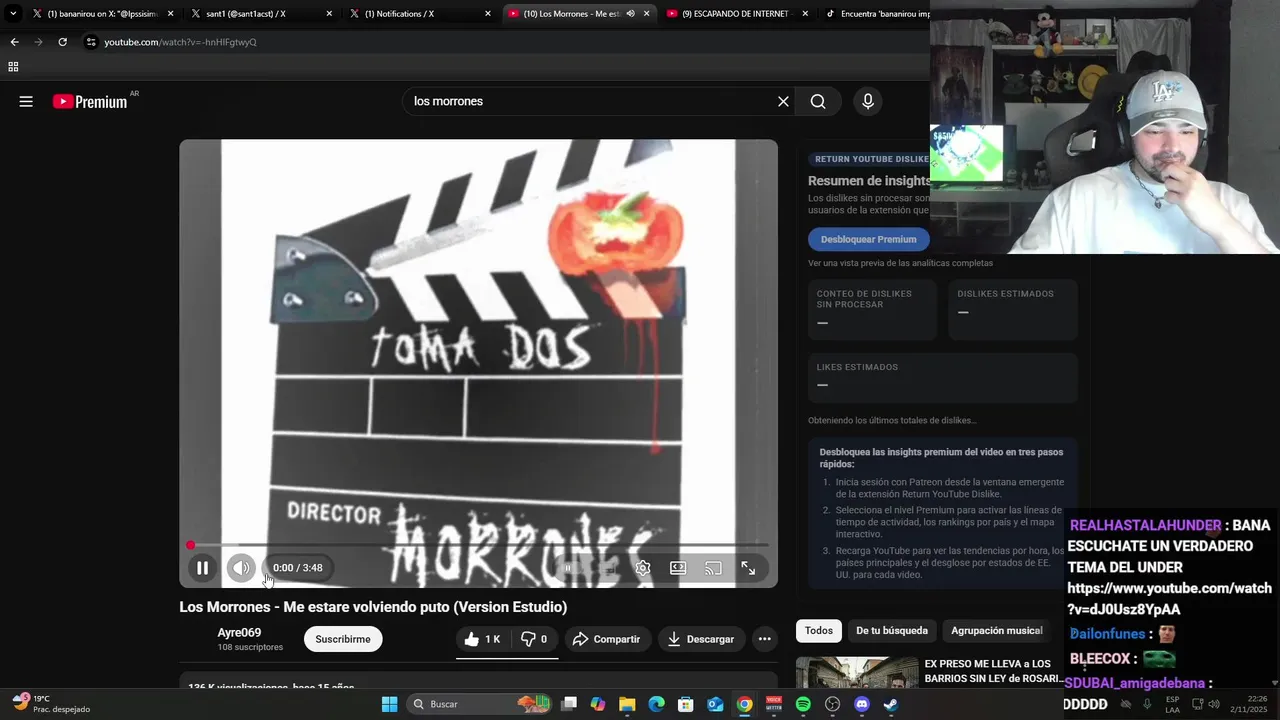Select the De tu búsqueda chip

click(x=892, y=630)
